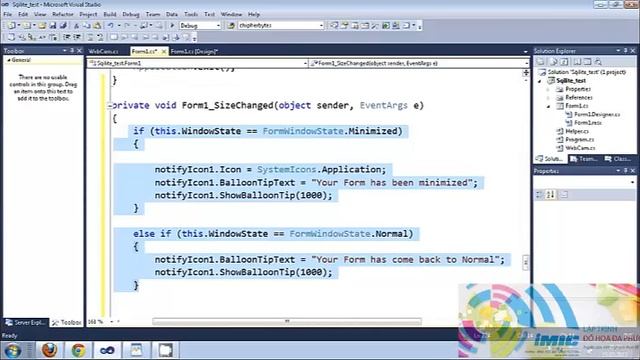The height and width of the screenshot is (360, 640).
Task: Click 'notifyIcon1.ShowBalloonTip(1000);' in Minimized block
Action: (x=243, y=195)
